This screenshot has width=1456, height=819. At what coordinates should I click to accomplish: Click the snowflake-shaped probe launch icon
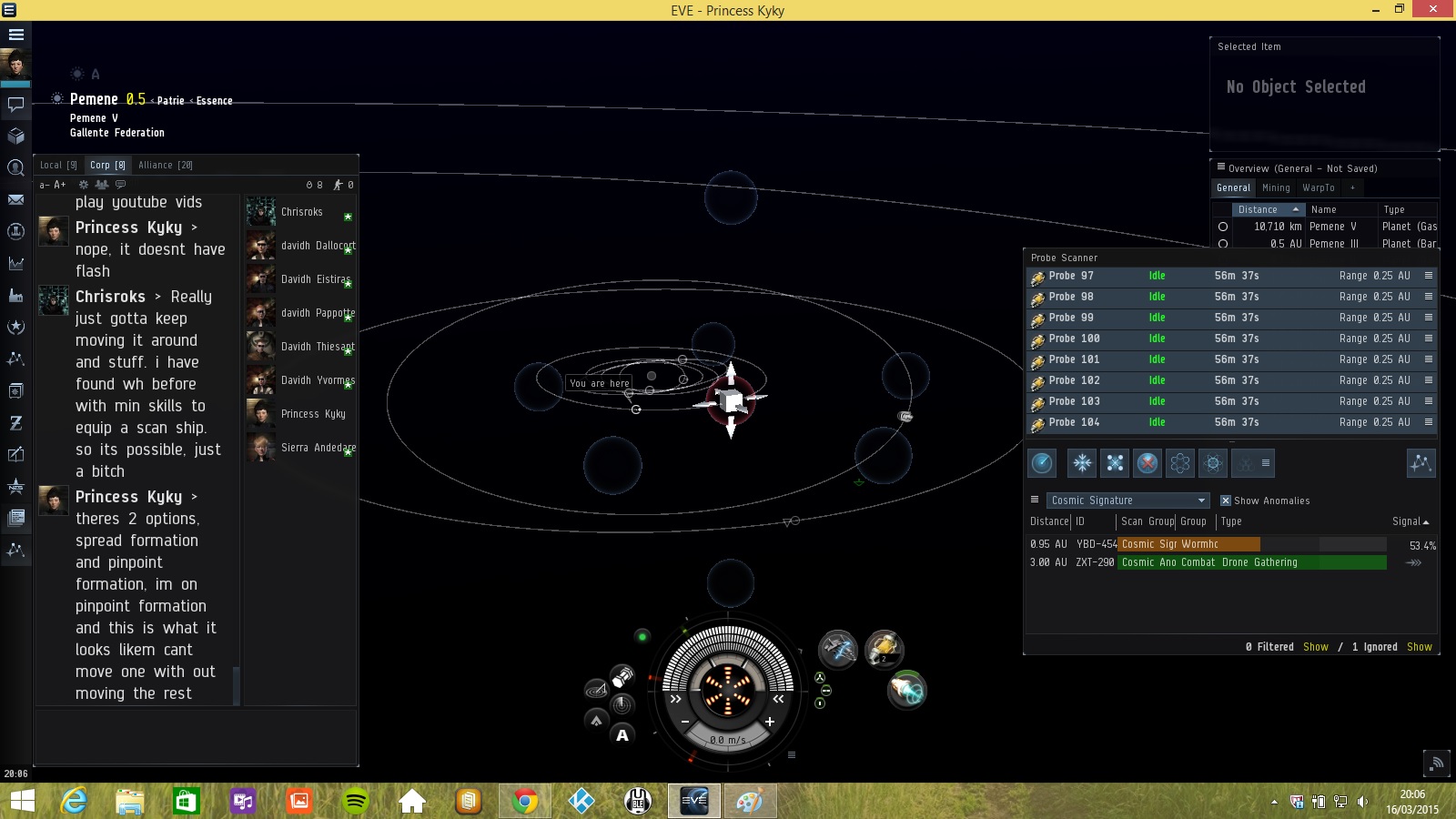click(x=1082, y=463)
